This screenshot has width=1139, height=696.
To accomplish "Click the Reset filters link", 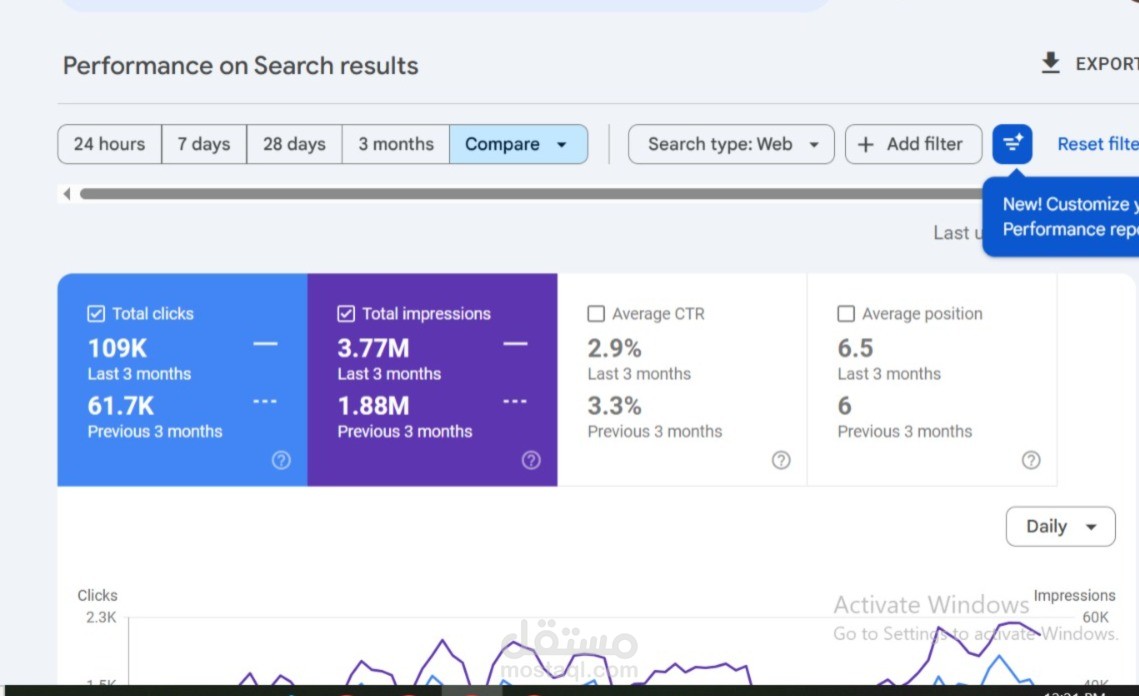I will [1098, 144].
